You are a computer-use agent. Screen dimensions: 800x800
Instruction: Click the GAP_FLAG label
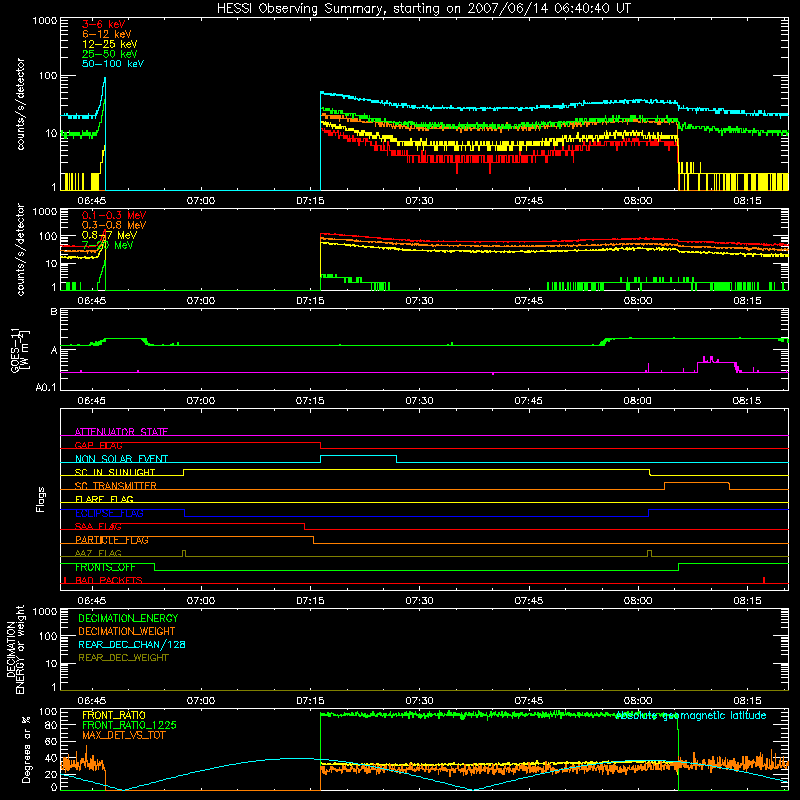click(98, 445)
